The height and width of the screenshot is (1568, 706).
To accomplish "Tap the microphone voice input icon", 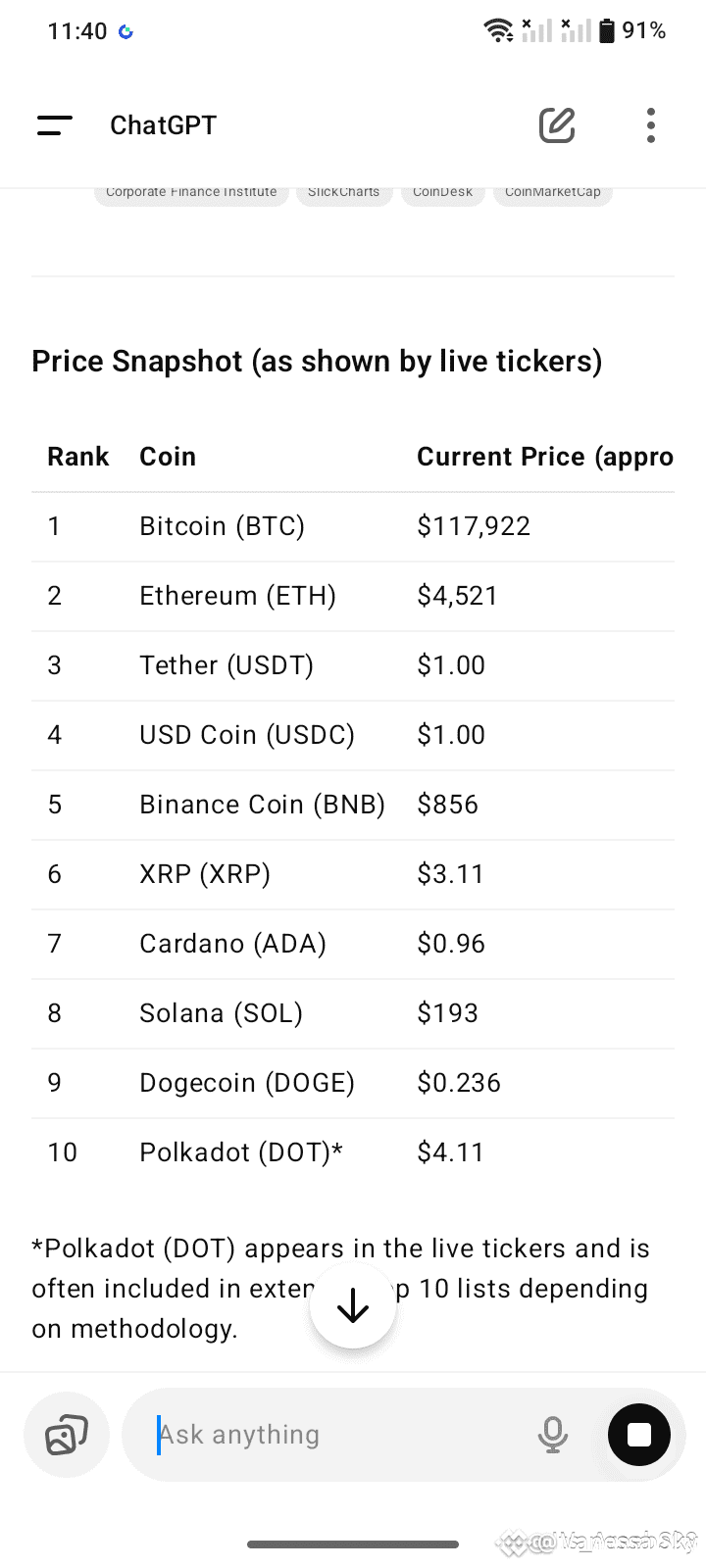I will coord(553,1435).
